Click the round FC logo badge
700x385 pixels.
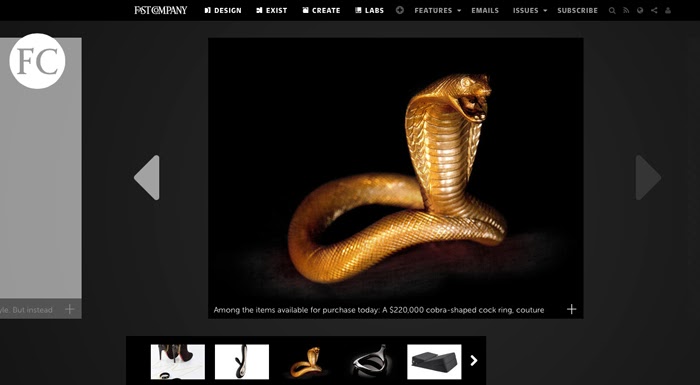pyautogui.click(x=37, y=61)
